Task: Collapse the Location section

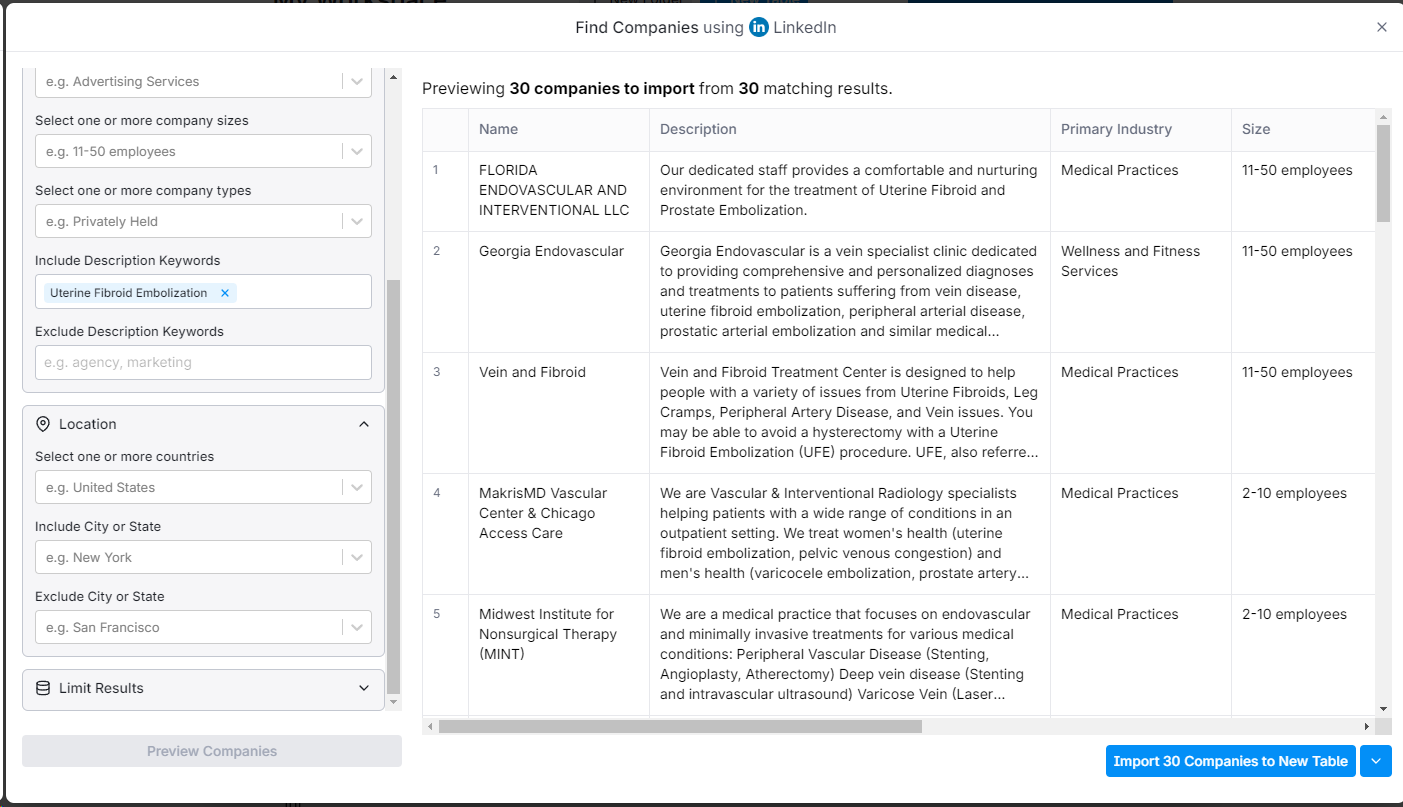Action: [364, 424]
